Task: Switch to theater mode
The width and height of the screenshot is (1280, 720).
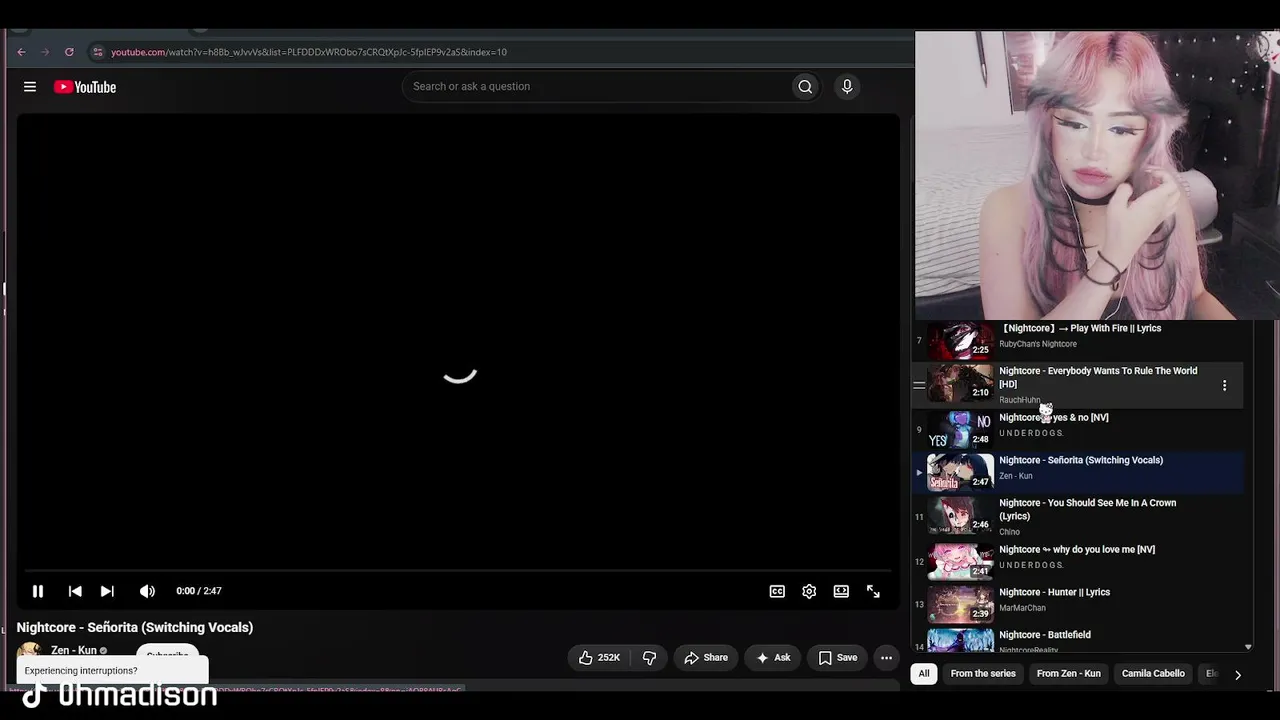Action: [x=841, y=591]
